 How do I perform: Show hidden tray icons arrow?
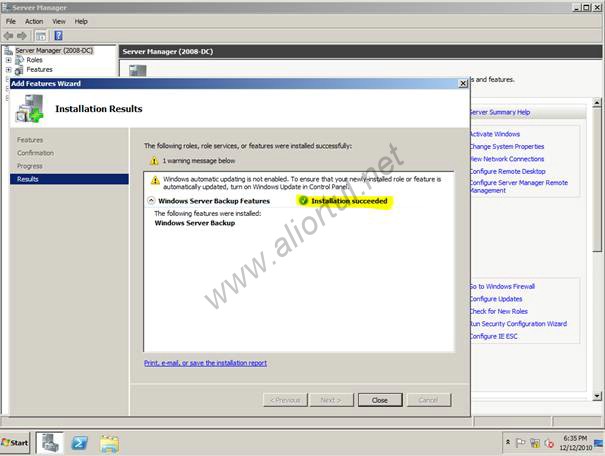(x=508, y=442)
